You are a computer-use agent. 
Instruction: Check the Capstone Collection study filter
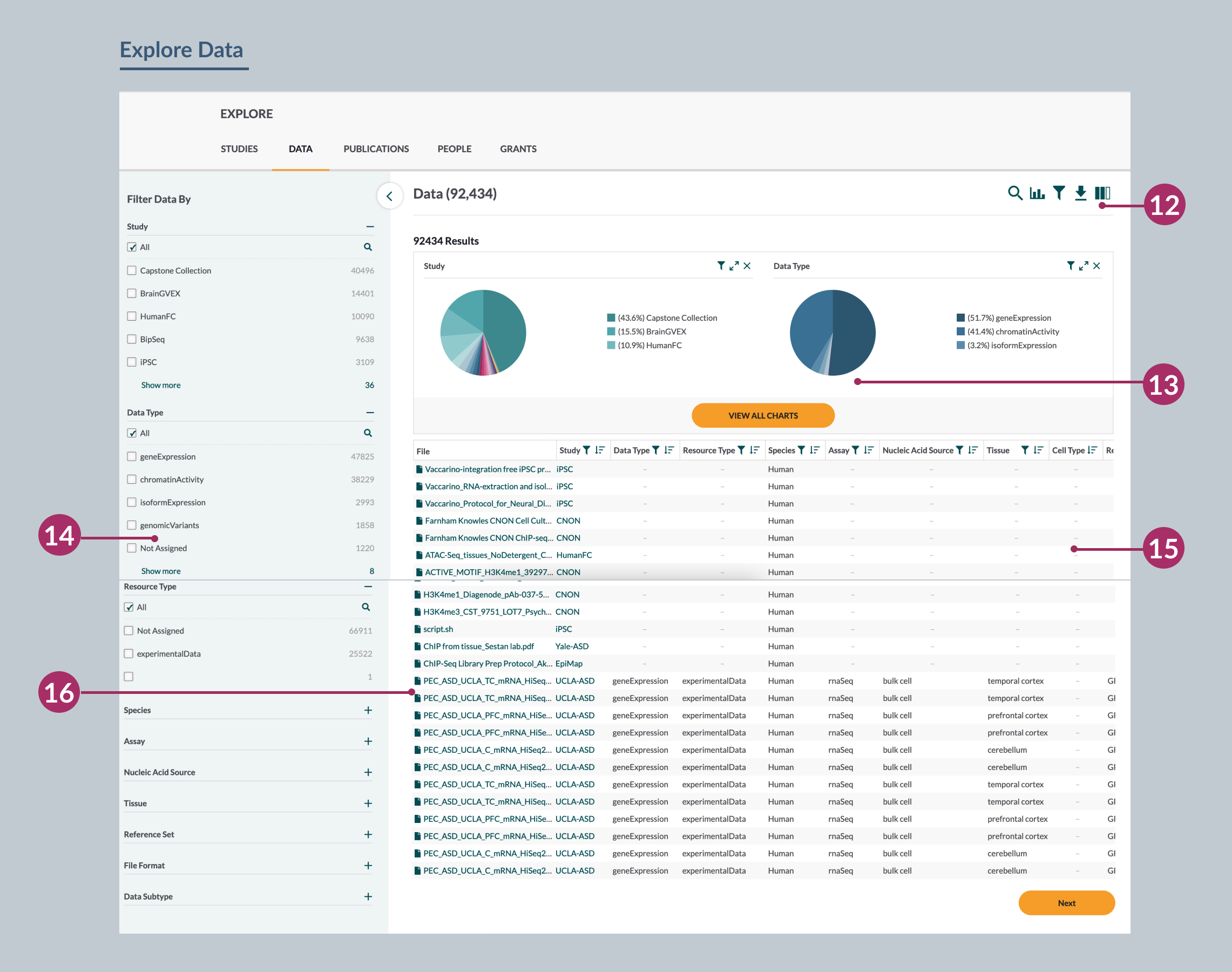[131, 271]
